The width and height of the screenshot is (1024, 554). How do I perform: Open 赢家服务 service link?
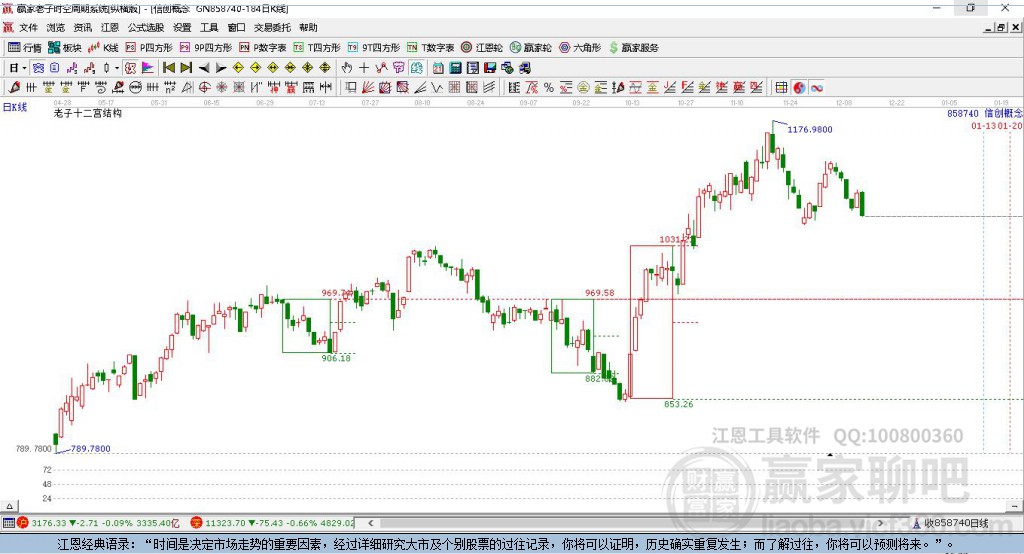[633, 48]
